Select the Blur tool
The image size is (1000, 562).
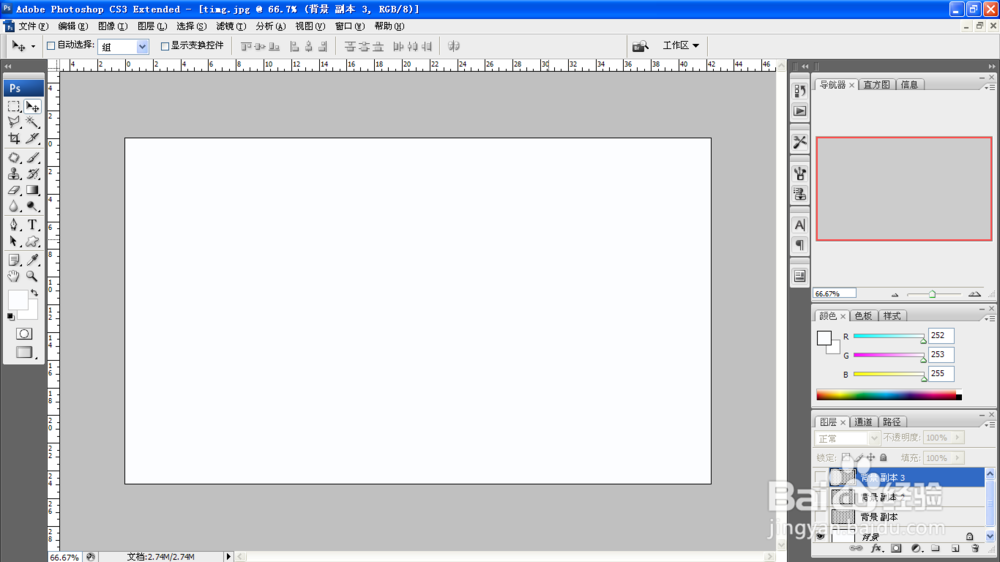[x=14, y=206]
